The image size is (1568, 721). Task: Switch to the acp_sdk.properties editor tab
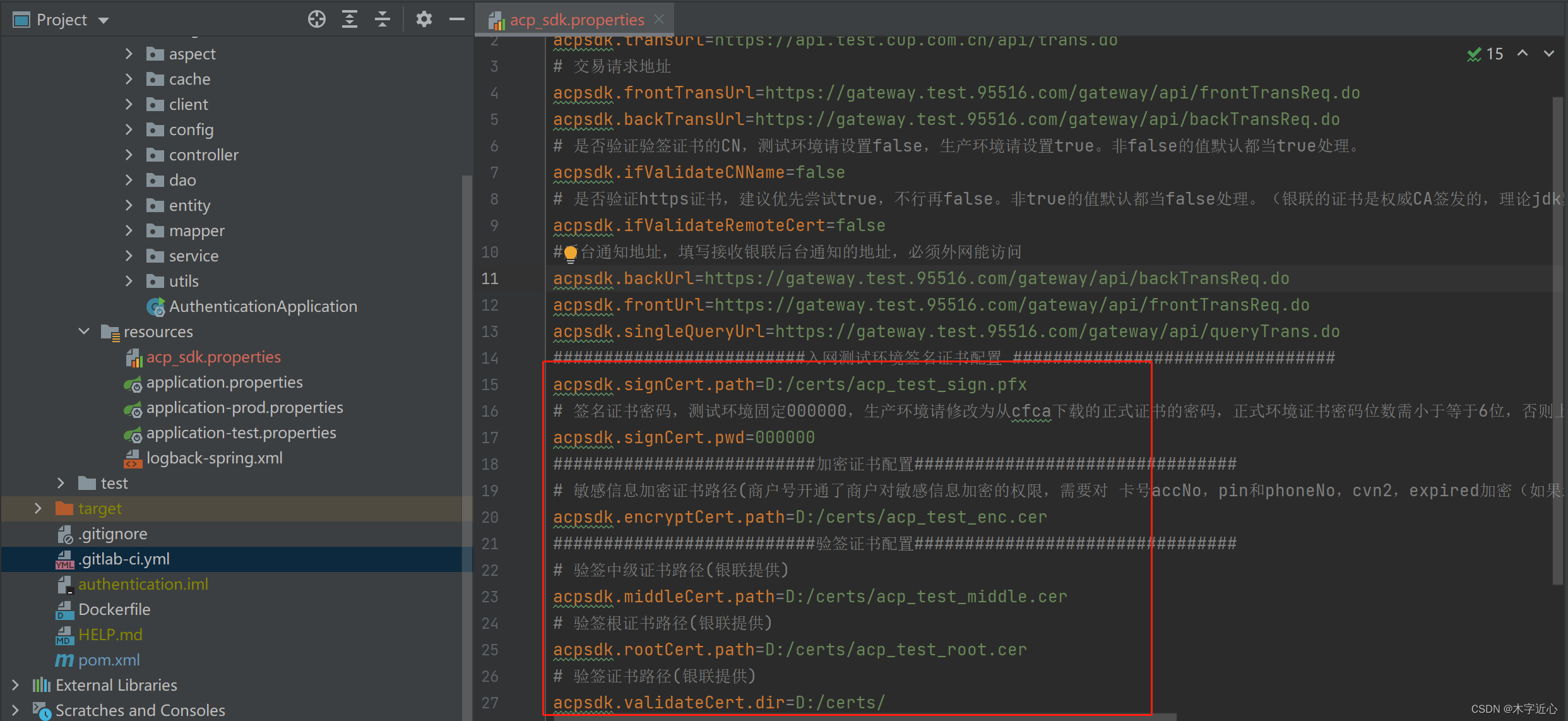coord(576,20)
